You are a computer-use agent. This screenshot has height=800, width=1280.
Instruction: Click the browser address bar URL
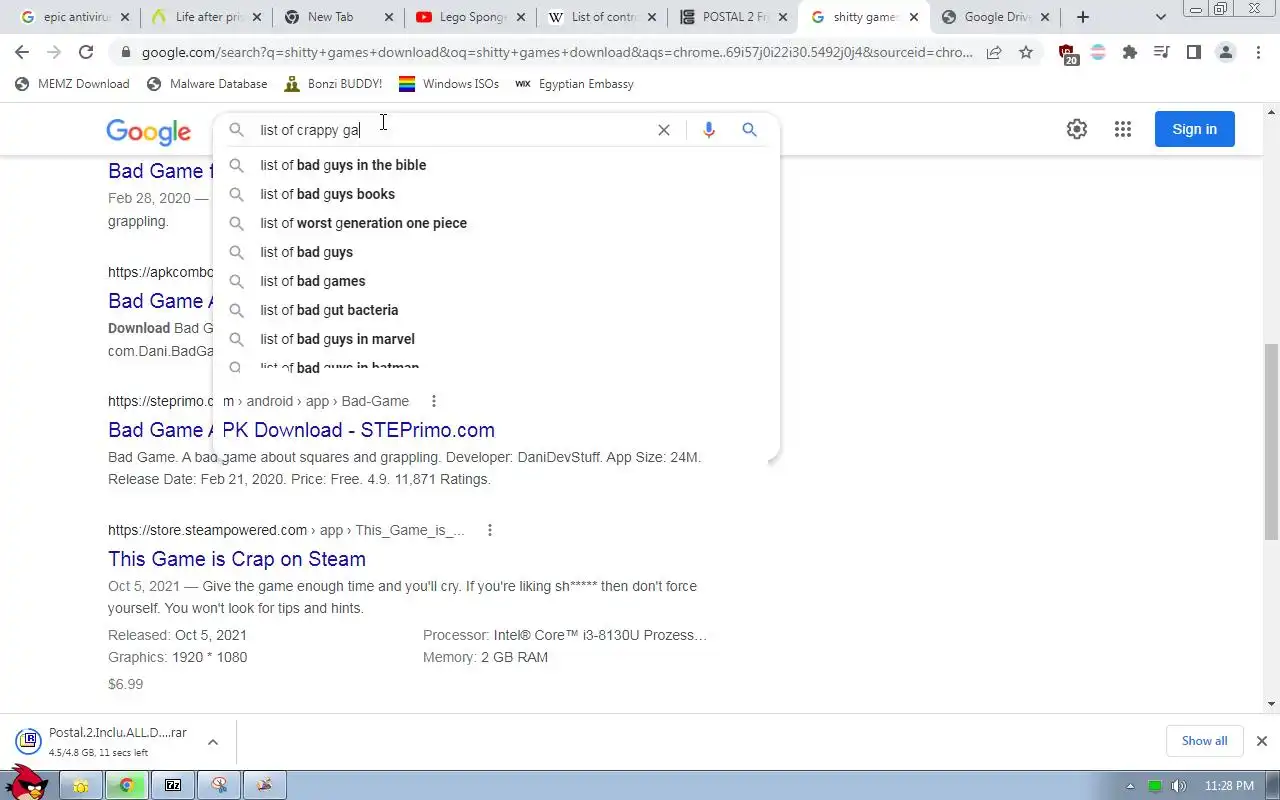(x=557, y=53)
